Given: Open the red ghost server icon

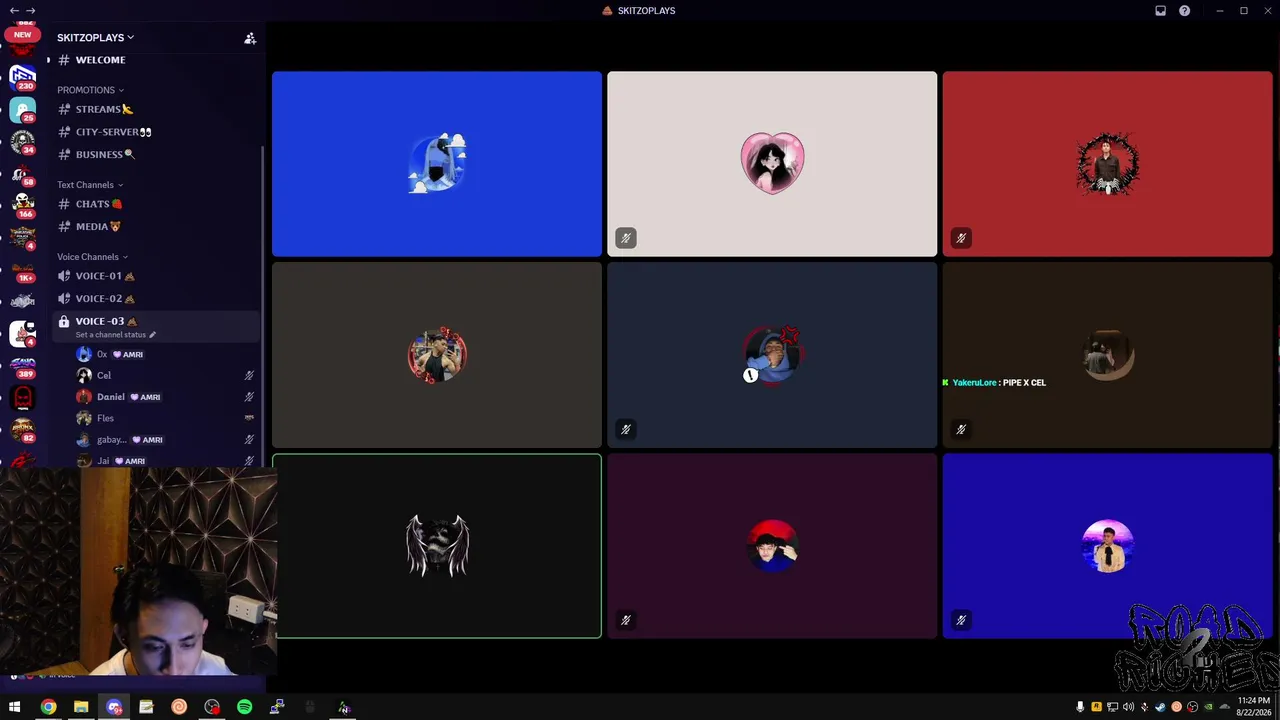Looking at the screenshot, I should [22, 398].
